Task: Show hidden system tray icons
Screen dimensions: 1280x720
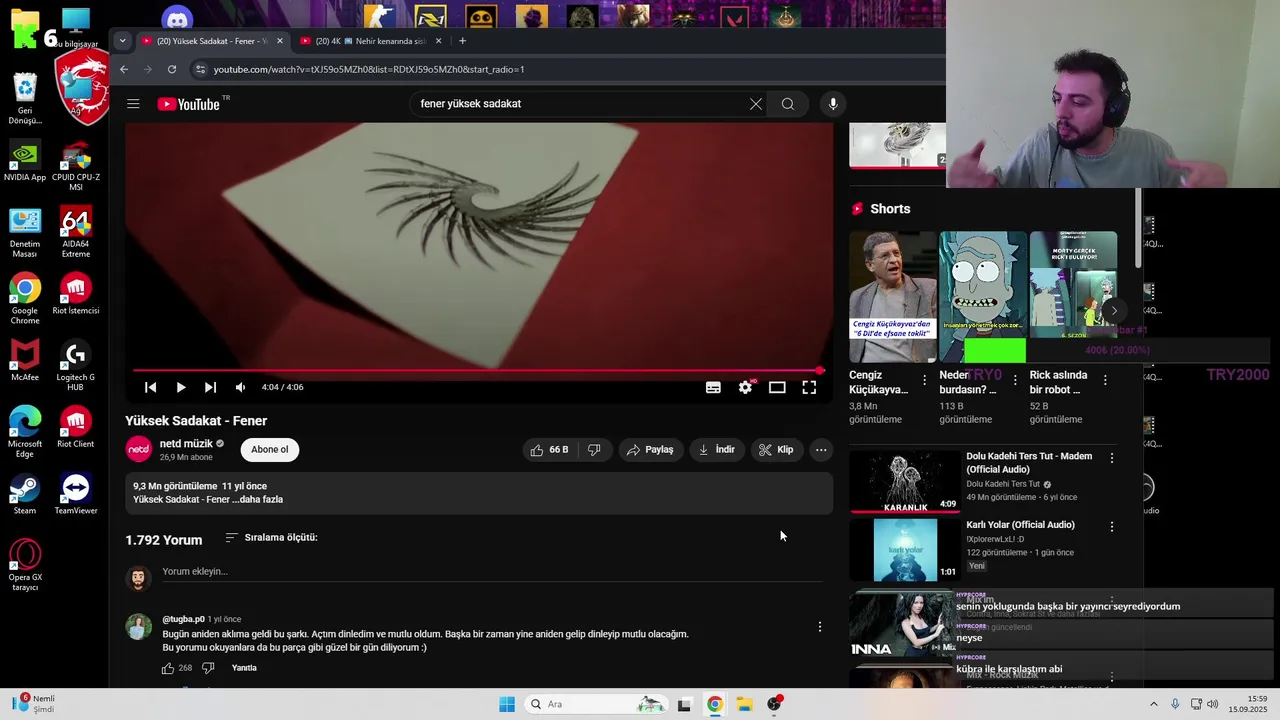Action: point(1153,704)
